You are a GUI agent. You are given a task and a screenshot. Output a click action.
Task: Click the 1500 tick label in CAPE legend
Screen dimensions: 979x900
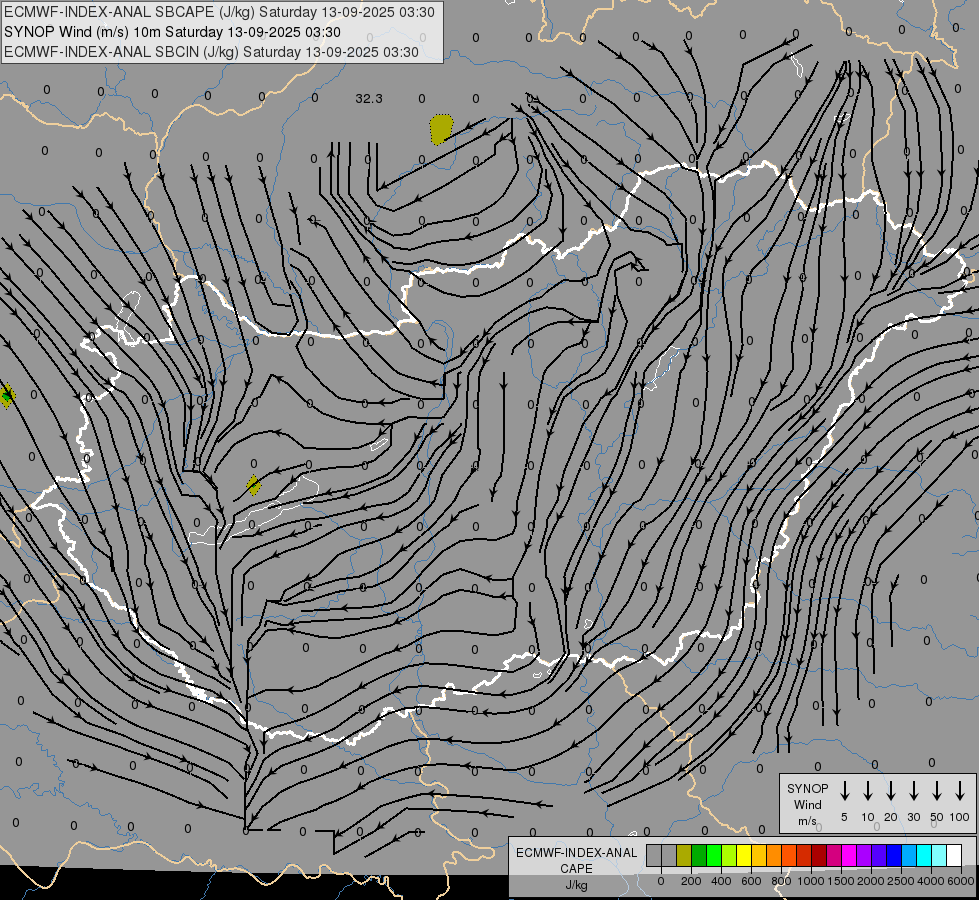point(841,881)
